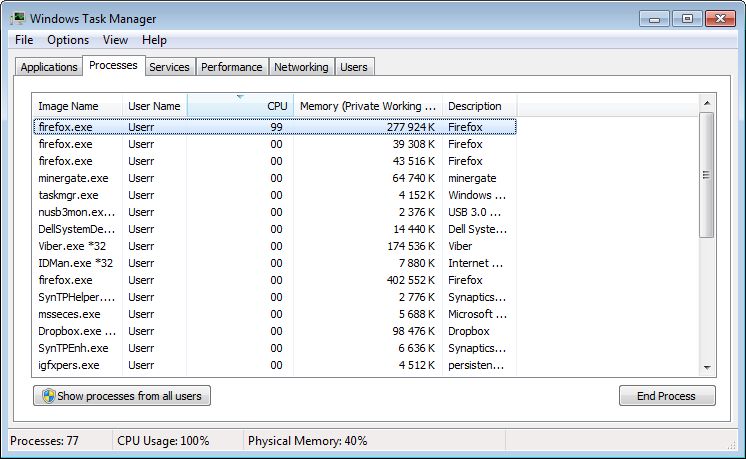This screenshot has height=459, width=746.
Task: Select firefox.exe row with 39 308 K
Action: 275,144
